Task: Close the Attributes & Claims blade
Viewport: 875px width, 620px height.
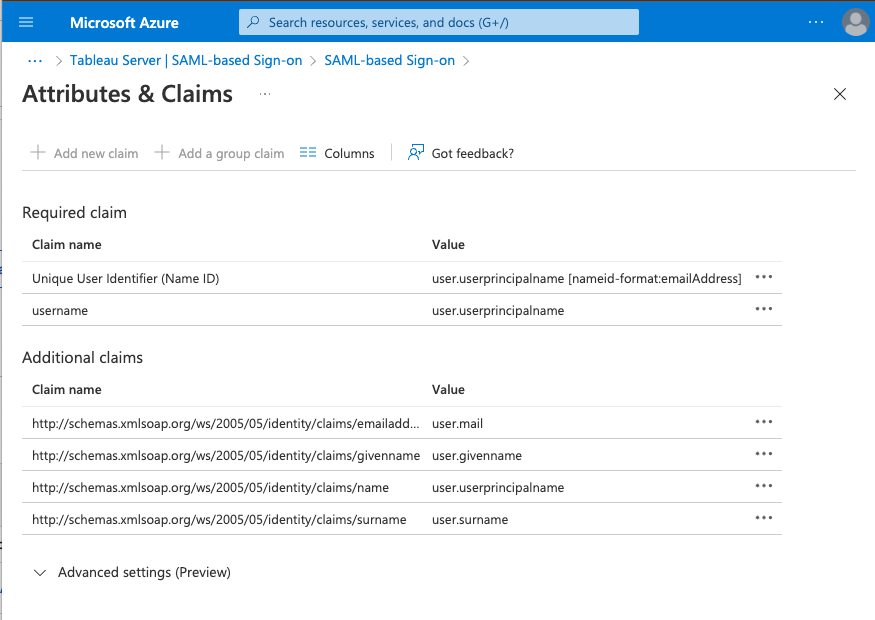Action: click(840, 94)
